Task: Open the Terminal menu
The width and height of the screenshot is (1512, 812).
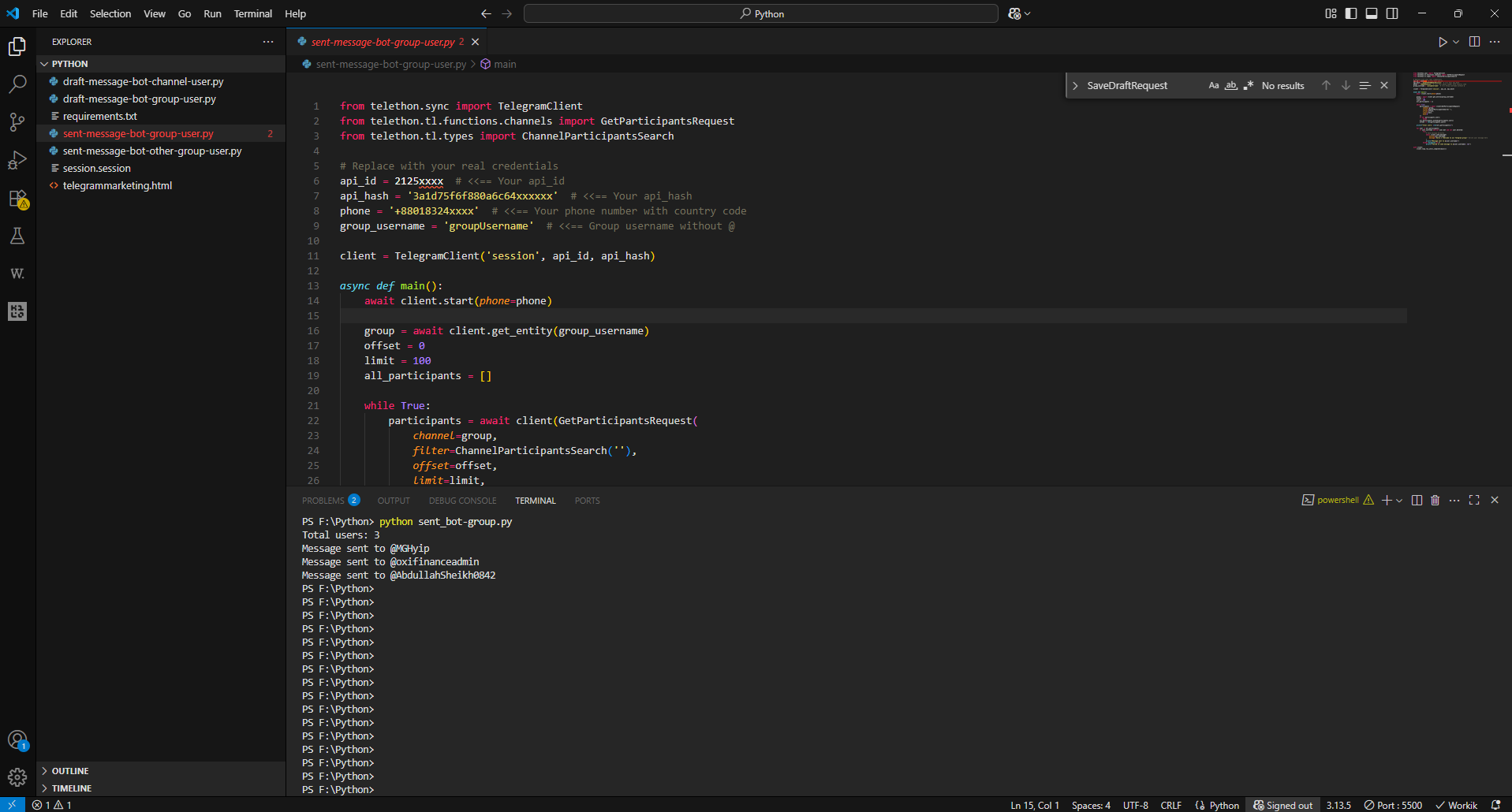Action: [x=252, y=13]
